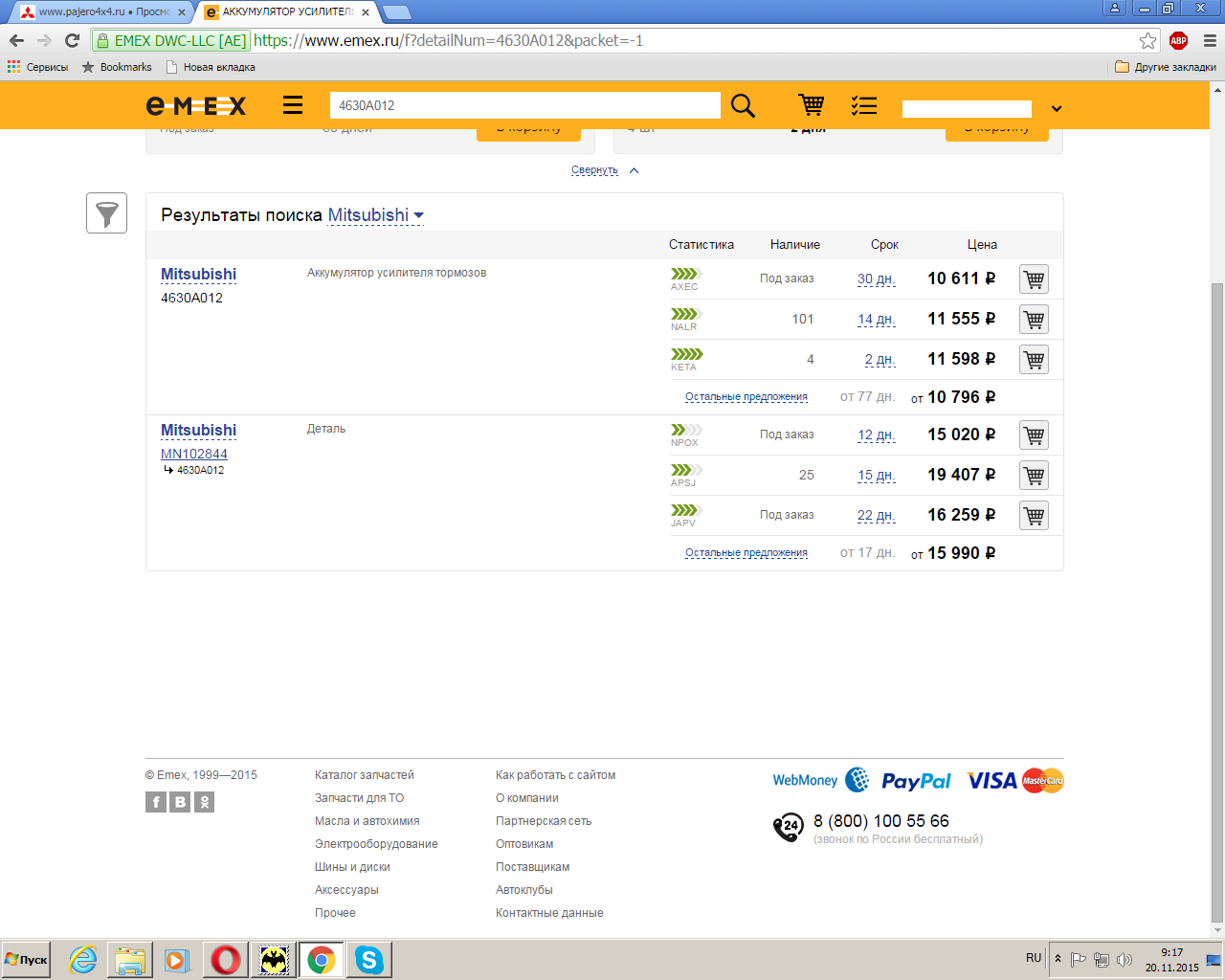Open the Электрооборудование footer link

coord(376,844)
